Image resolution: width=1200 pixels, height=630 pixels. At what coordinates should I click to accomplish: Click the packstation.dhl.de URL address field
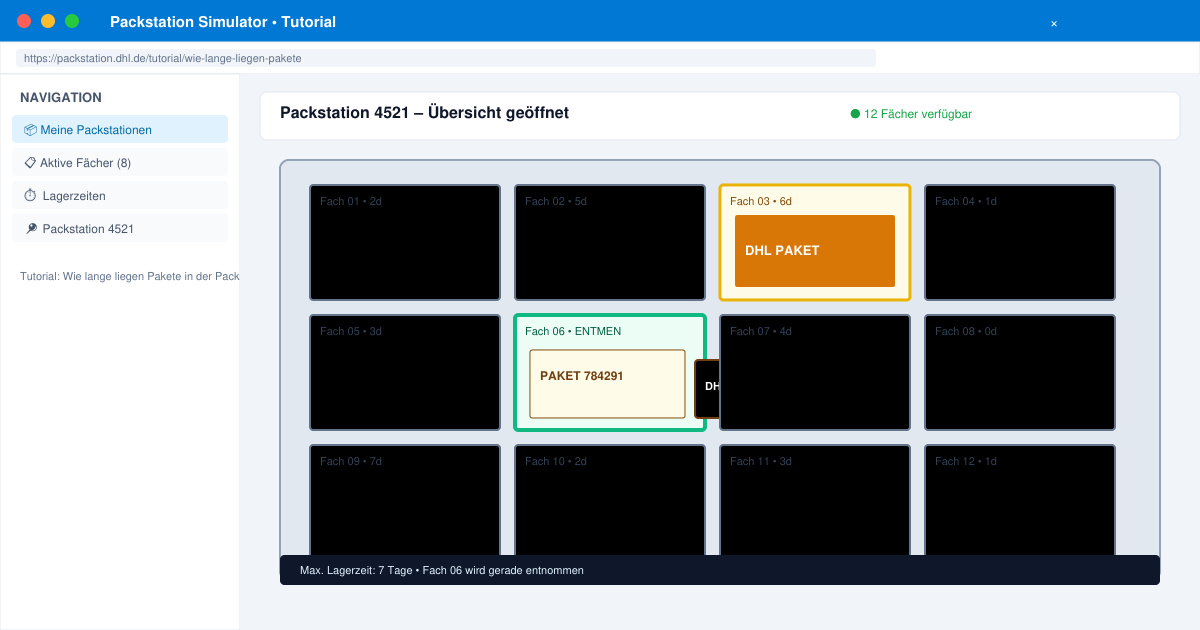446,58
